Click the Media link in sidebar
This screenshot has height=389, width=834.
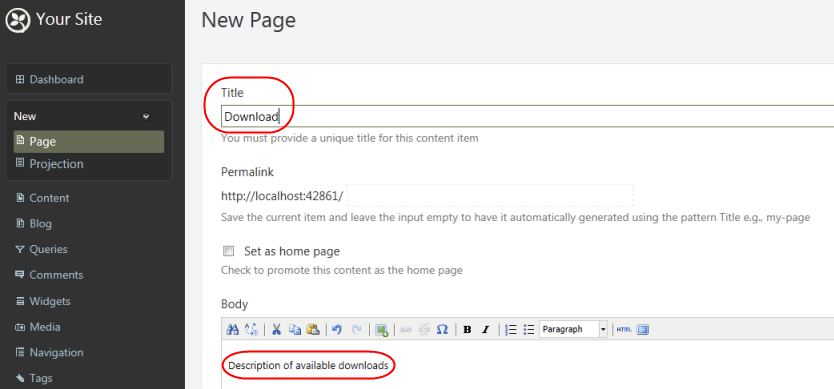coord(45,327)
